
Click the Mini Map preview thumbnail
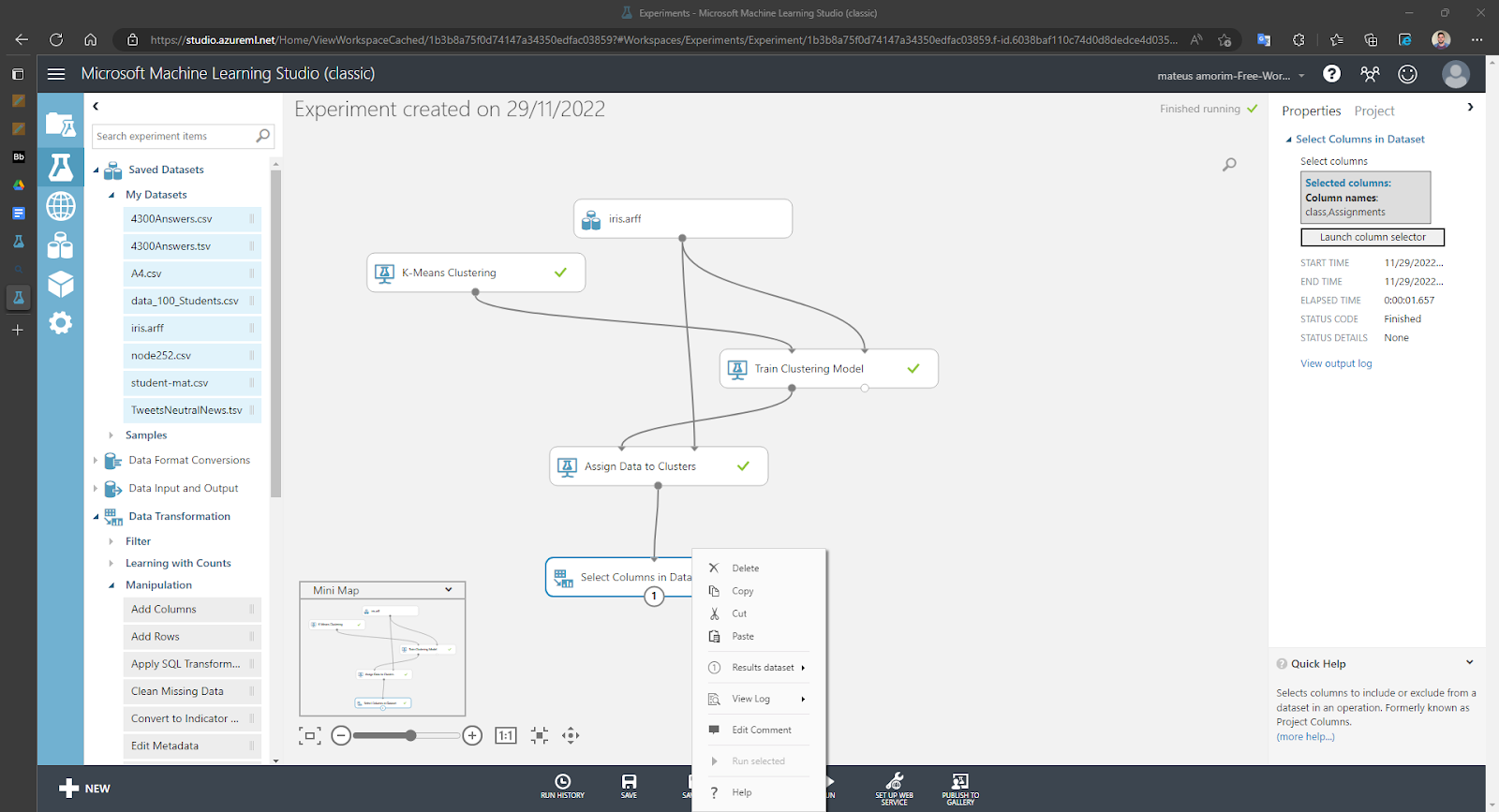coord(382,657)
